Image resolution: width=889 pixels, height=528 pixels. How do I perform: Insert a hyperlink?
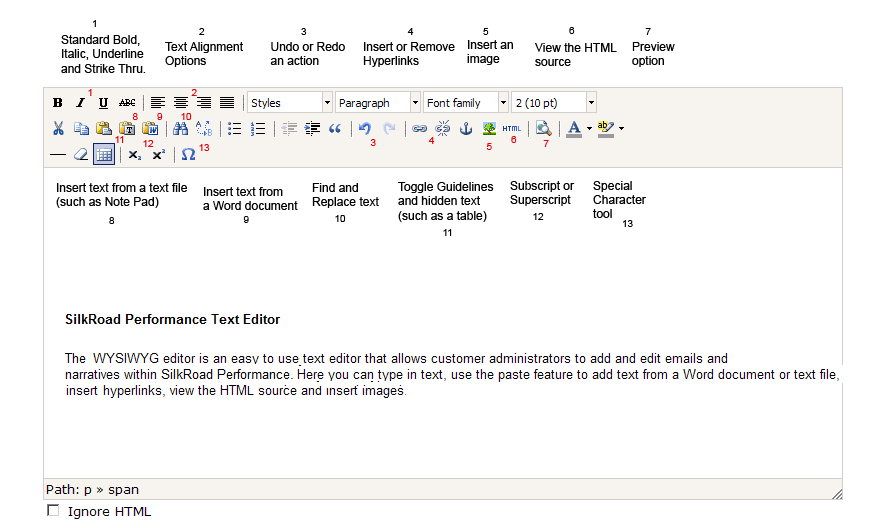(420, 129)
